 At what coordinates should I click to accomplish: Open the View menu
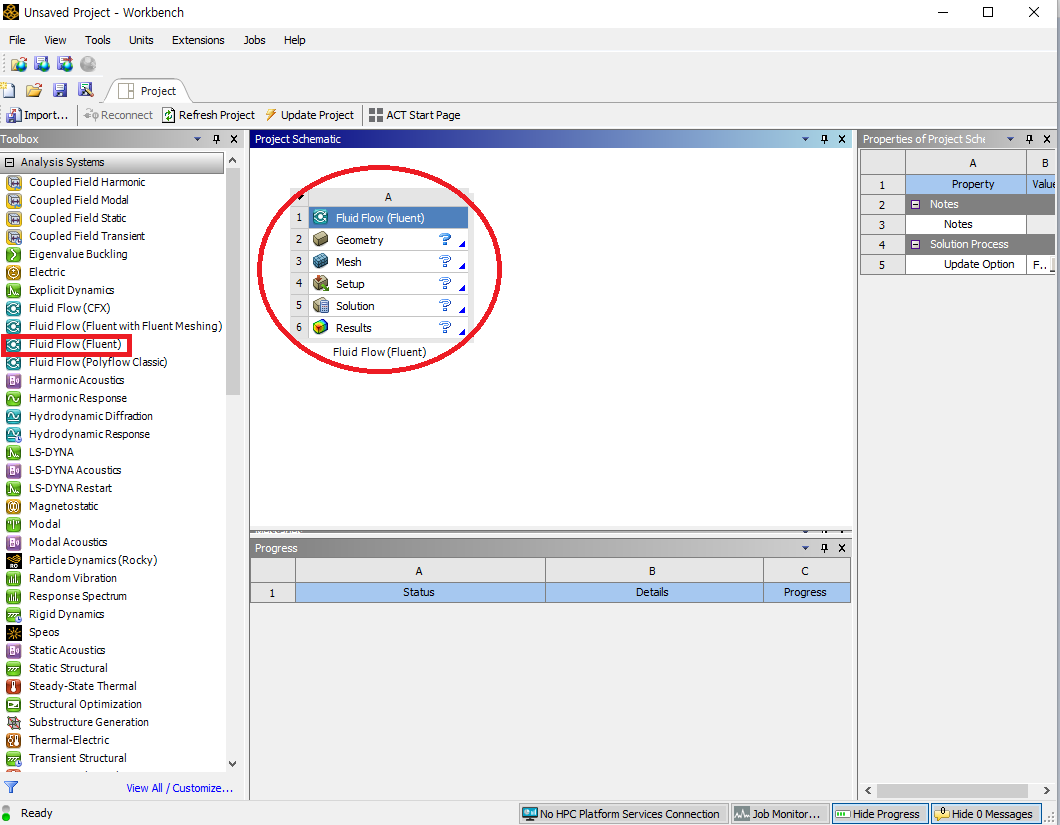click(55, 40)
